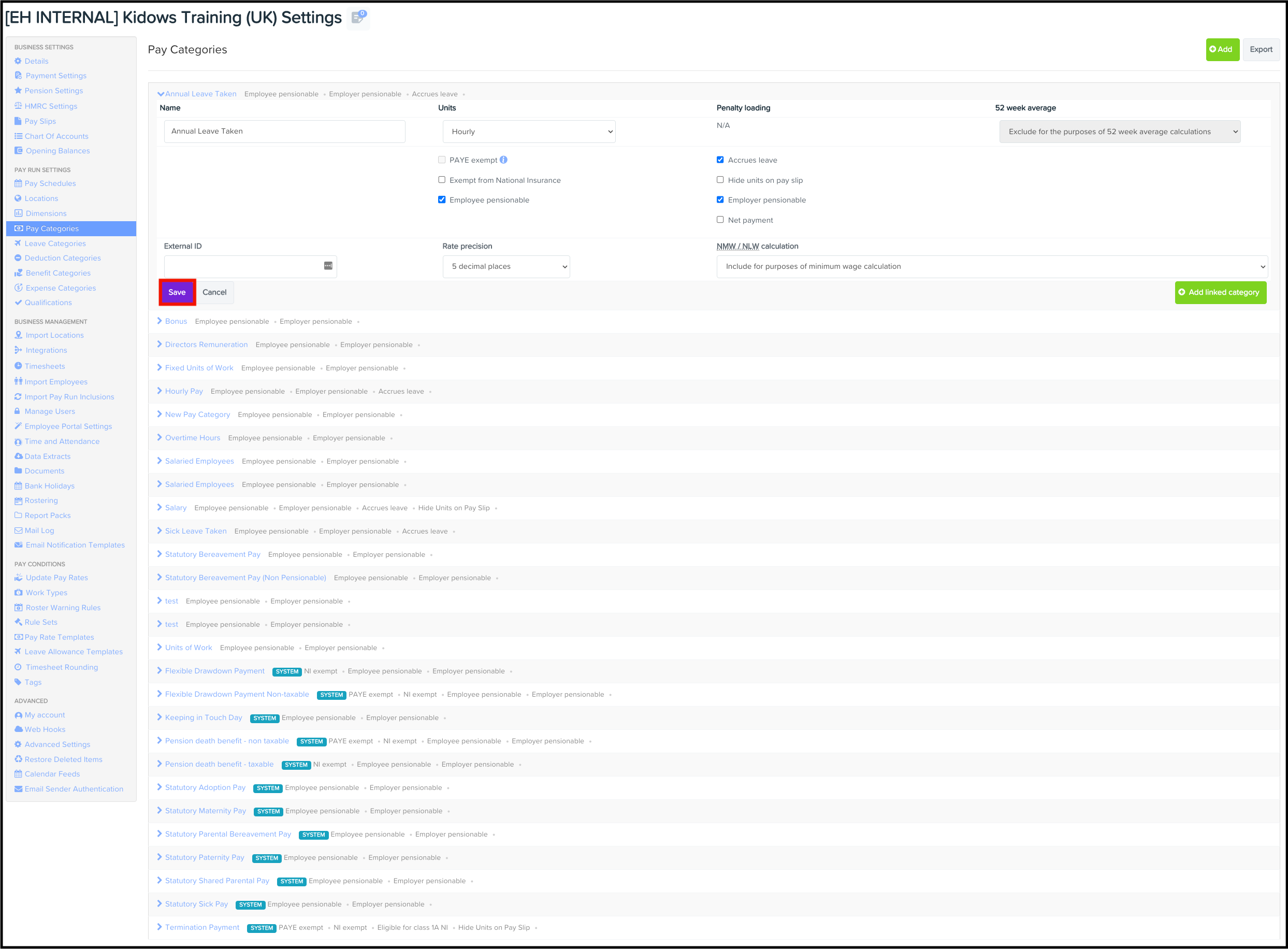Uncheck the Employer pensionable checkbox
The width and height of the screenshot is (1288, 949).
720,200
